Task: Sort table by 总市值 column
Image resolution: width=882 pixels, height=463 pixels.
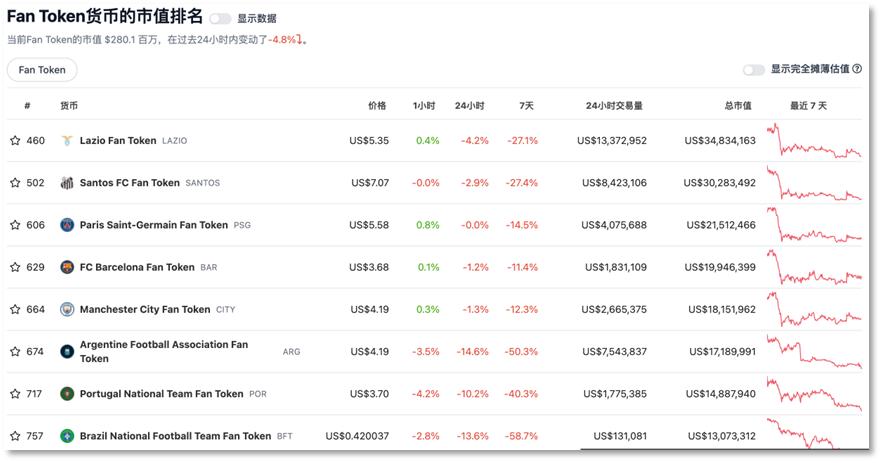Action: 737,105
